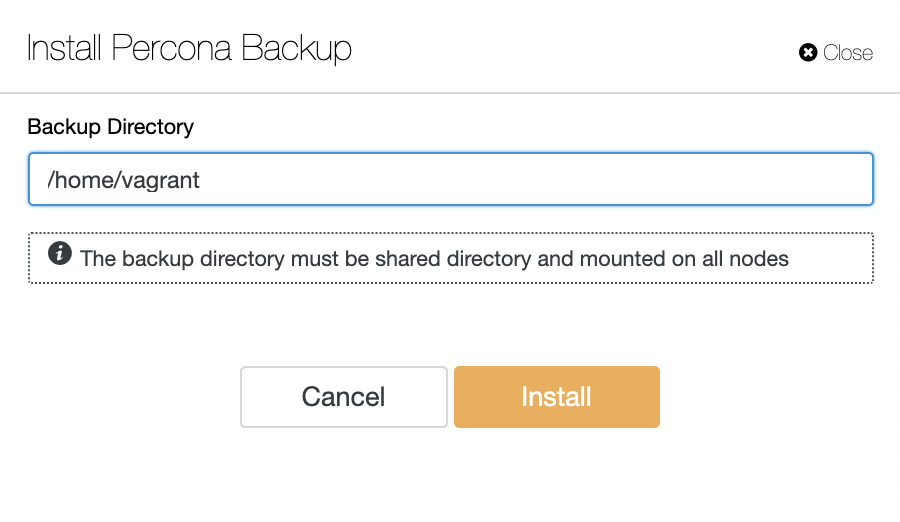Choose the white Cancel button

click(344, 397)
